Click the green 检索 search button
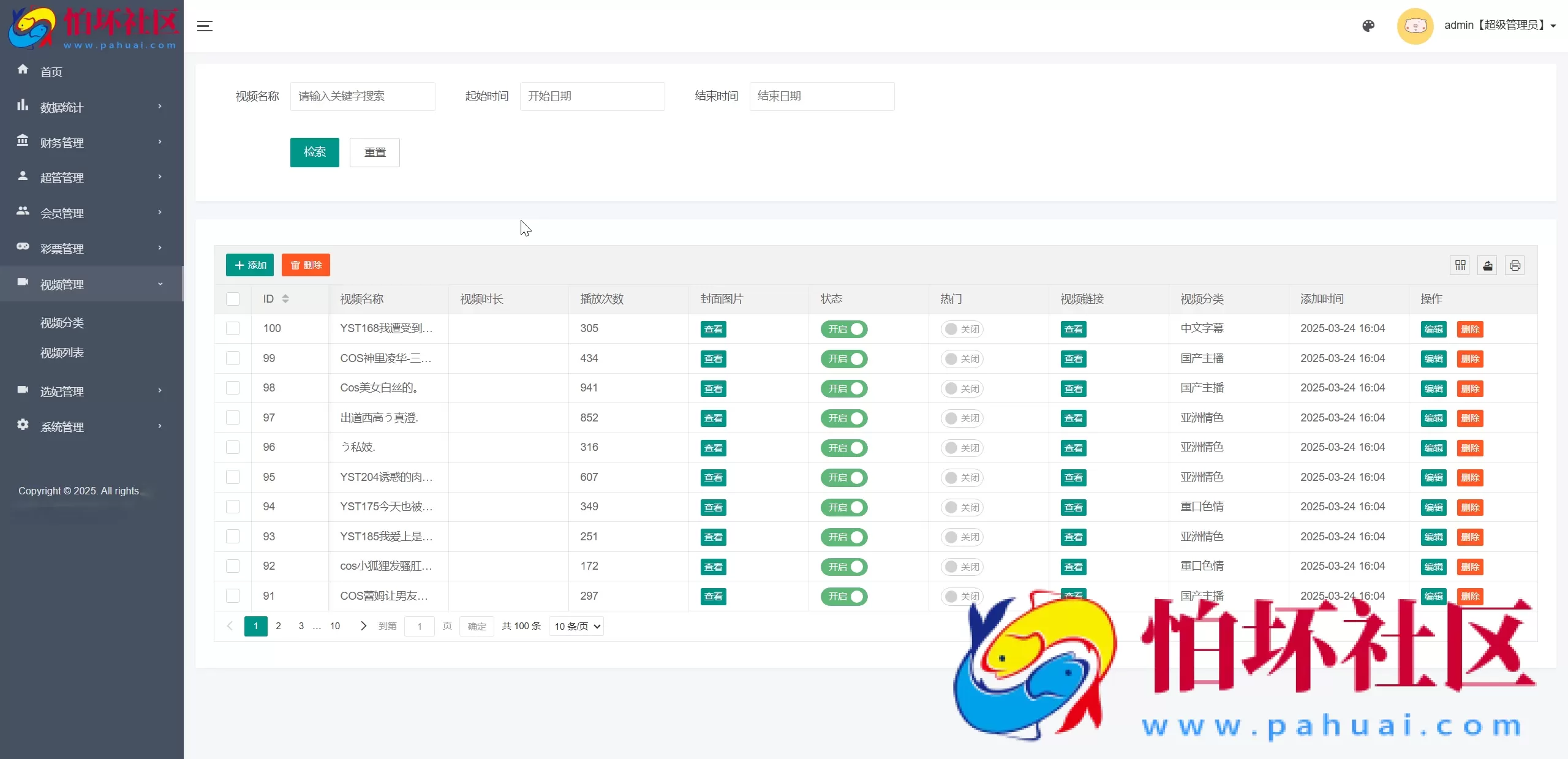1568x759 pixels. [314, 152]
